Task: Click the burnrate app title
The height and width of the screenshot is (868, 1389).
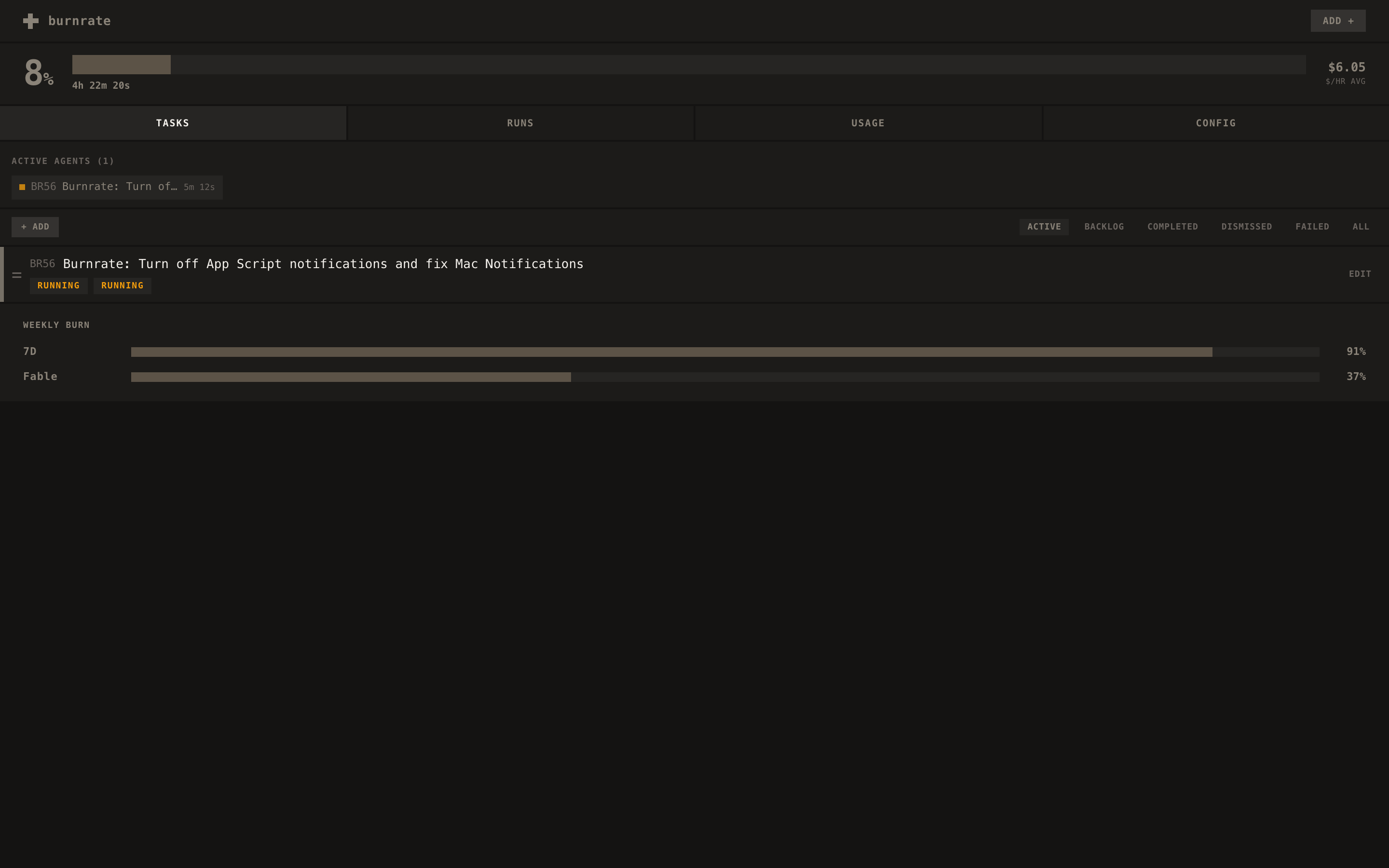Action: pyautogui.click(x=79, y=21)
